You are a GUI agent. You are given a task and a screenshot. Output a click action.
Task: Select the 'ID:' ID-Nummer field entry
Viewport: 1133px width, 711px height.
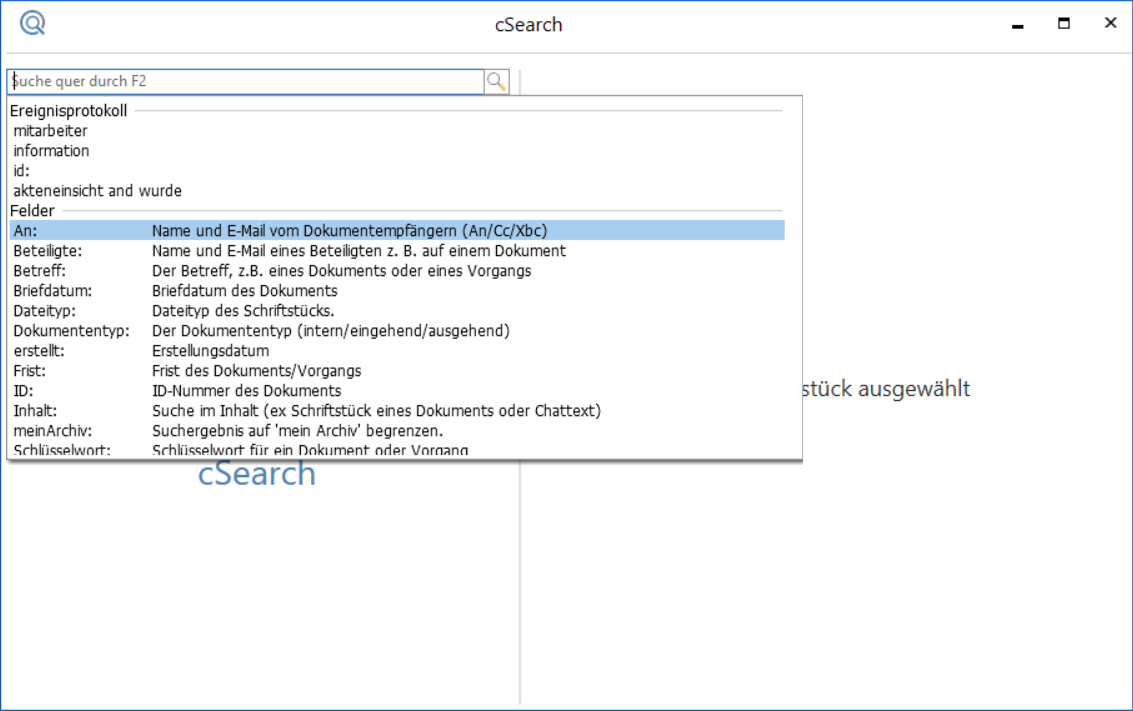pos(397,391)
